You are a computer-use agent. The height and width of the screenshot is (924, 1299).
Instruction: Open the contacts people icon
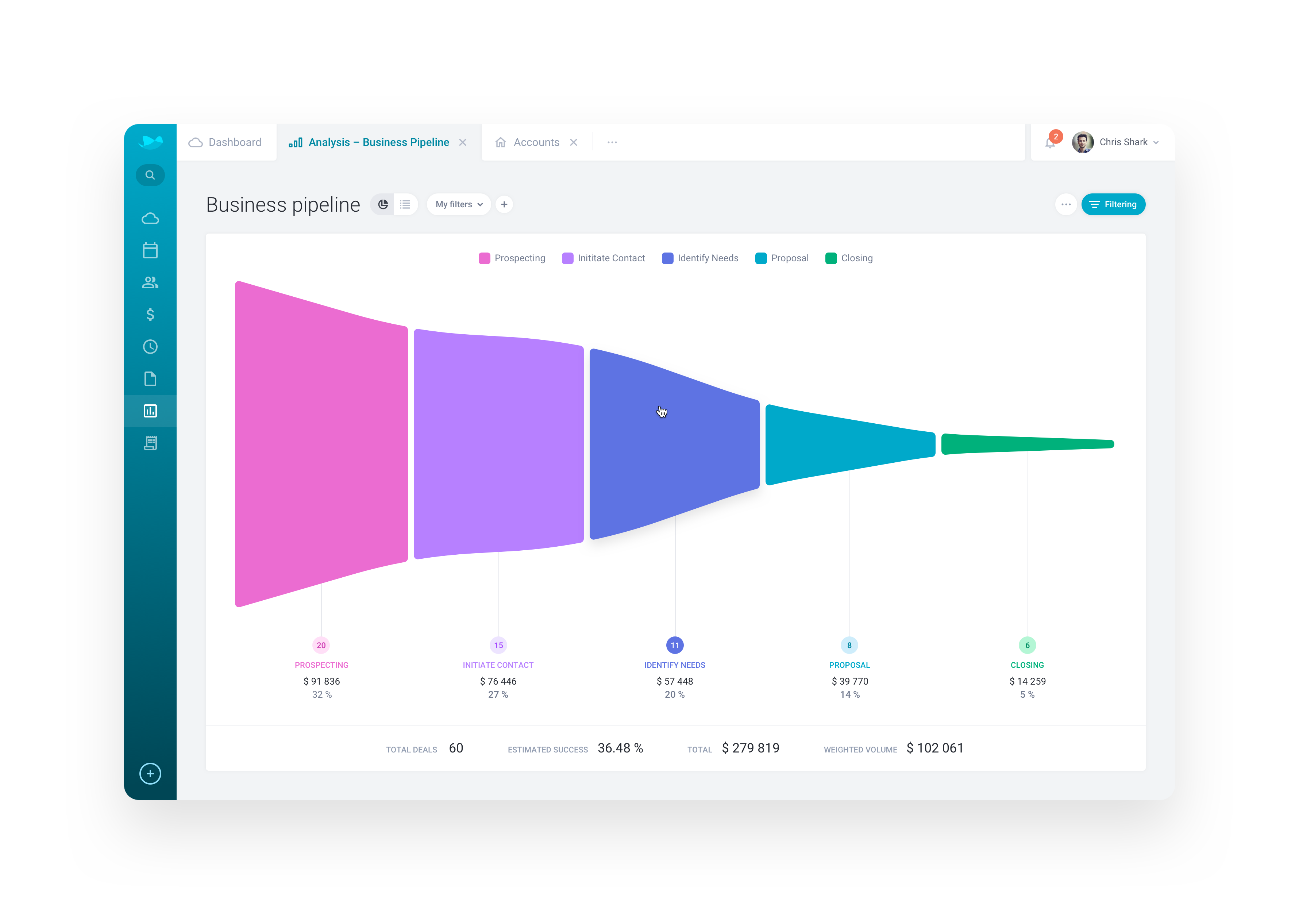pyautogui.click(x=150, y=283)
